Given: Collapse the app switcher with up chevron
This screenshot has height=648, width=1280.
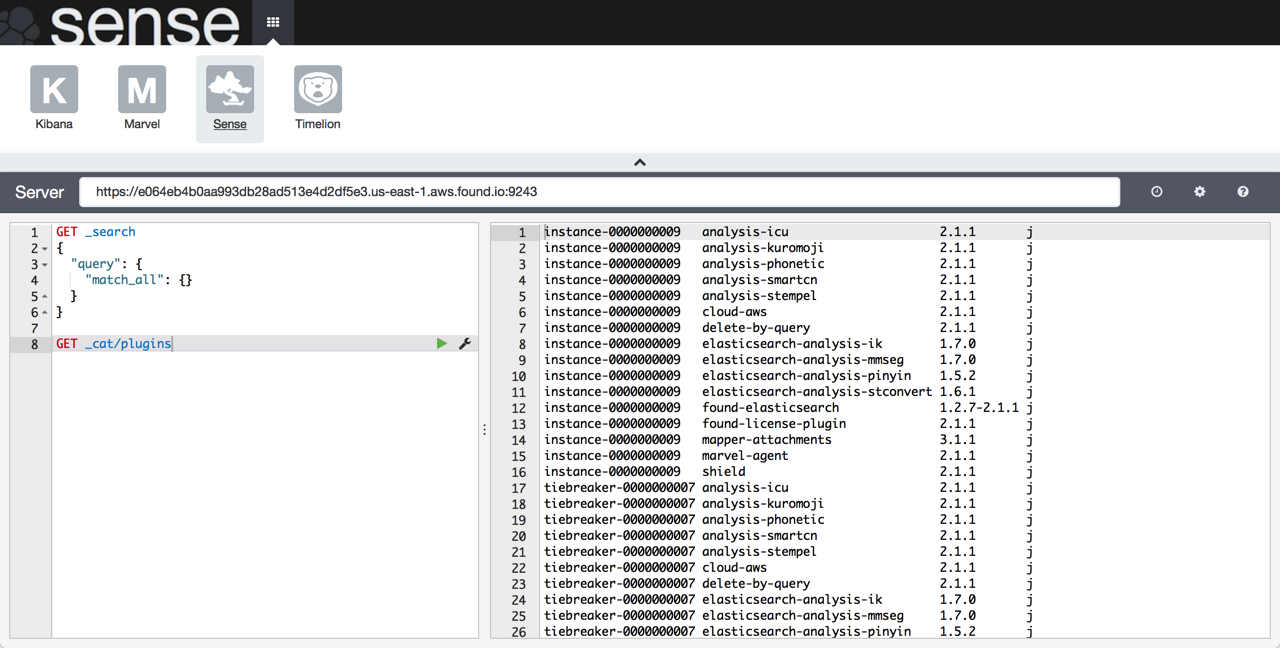Looking at the screenshot, I should (640, 162).
